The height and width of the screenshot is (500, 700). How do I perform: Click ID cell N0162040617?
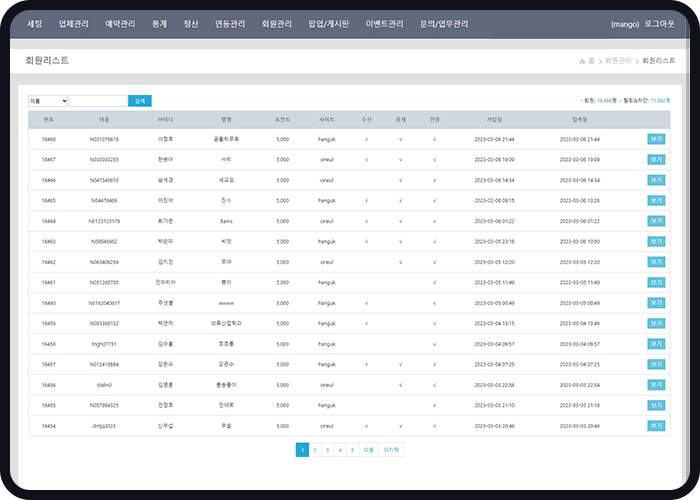[104, 303]
